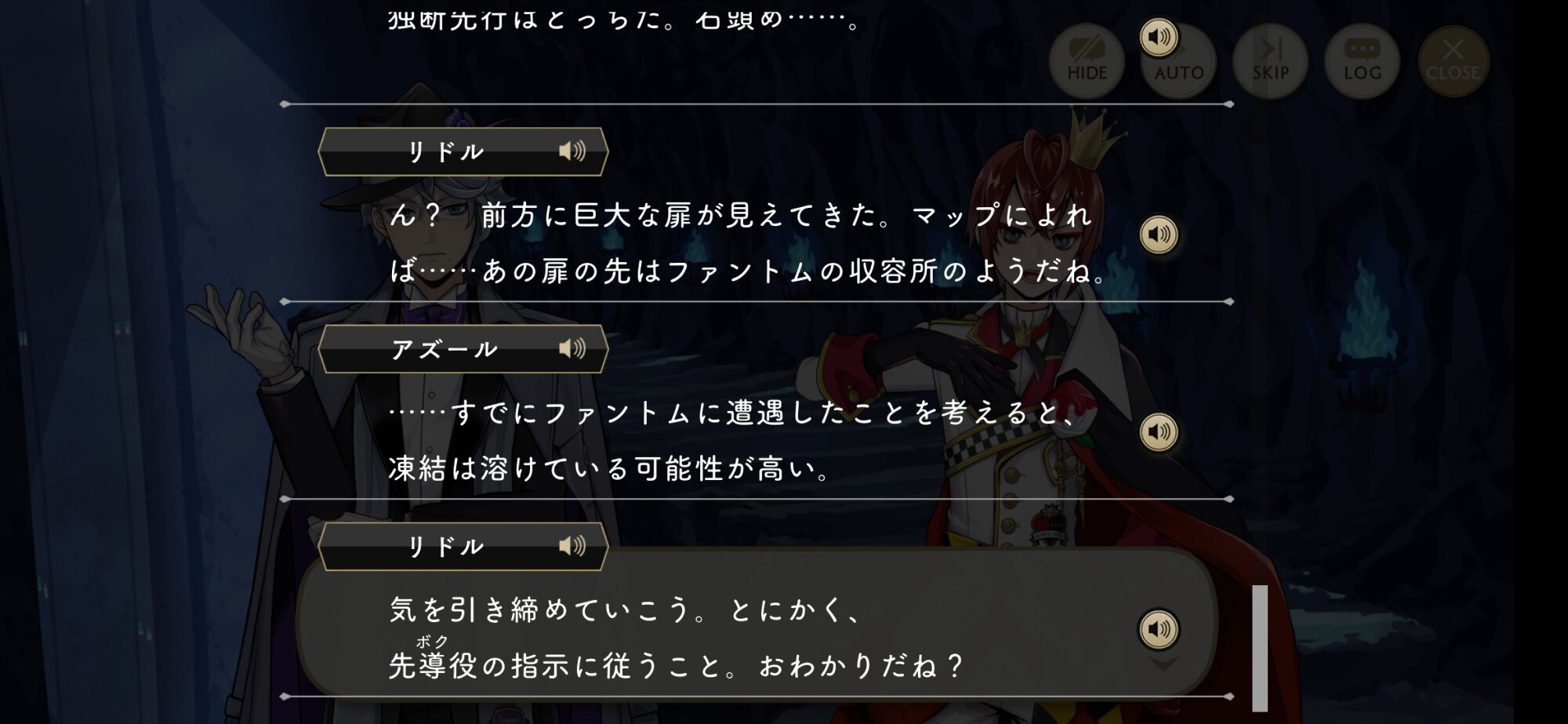Tap the highlighted dialogue 先導役の指示に従うこと
1568x724 pixels.
point(561,665)
